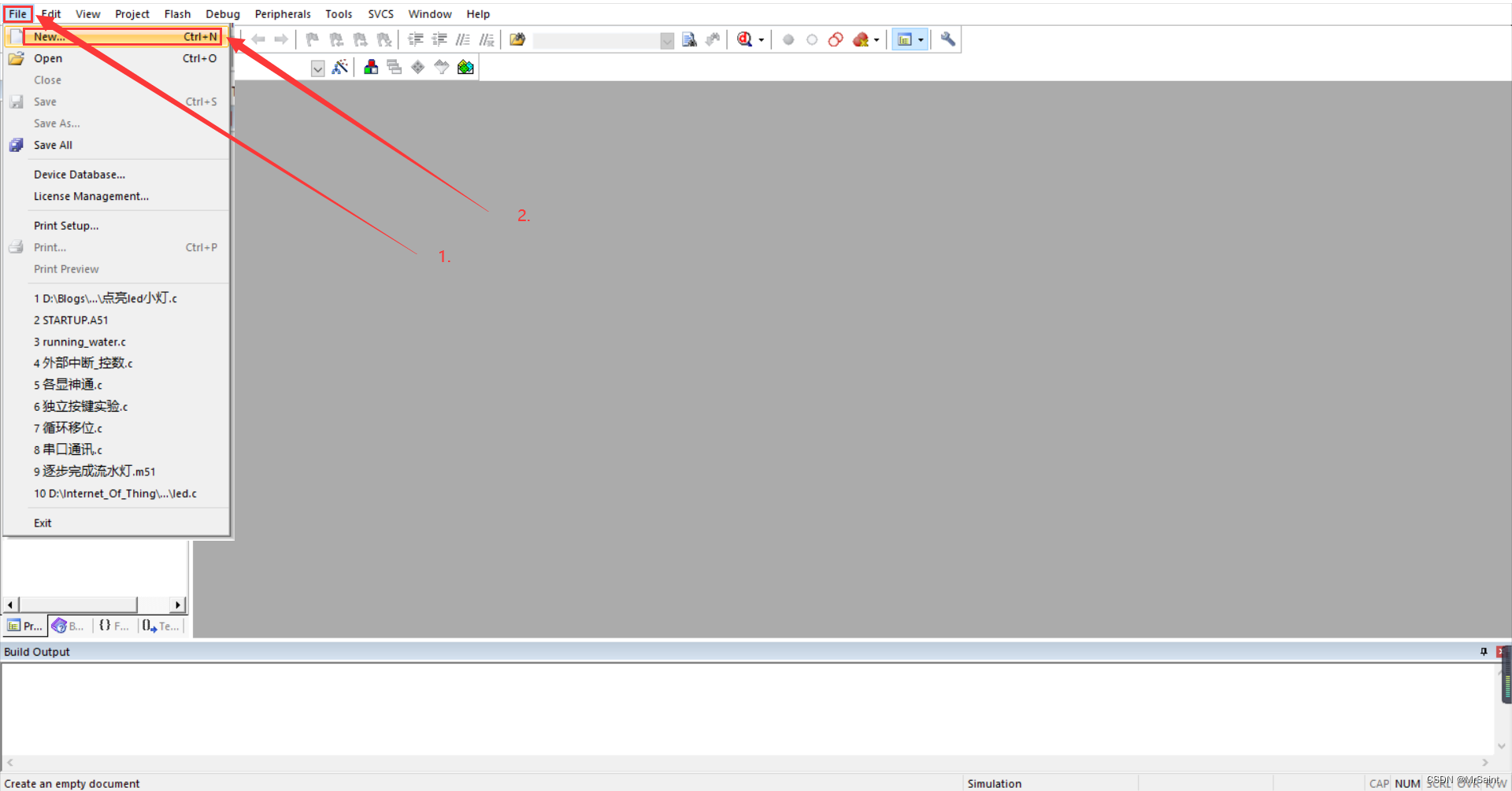Open the debug session dropdown arrow
Image resolution: width=1512 pixels, height=791 pixels.
tap(761, 40)
